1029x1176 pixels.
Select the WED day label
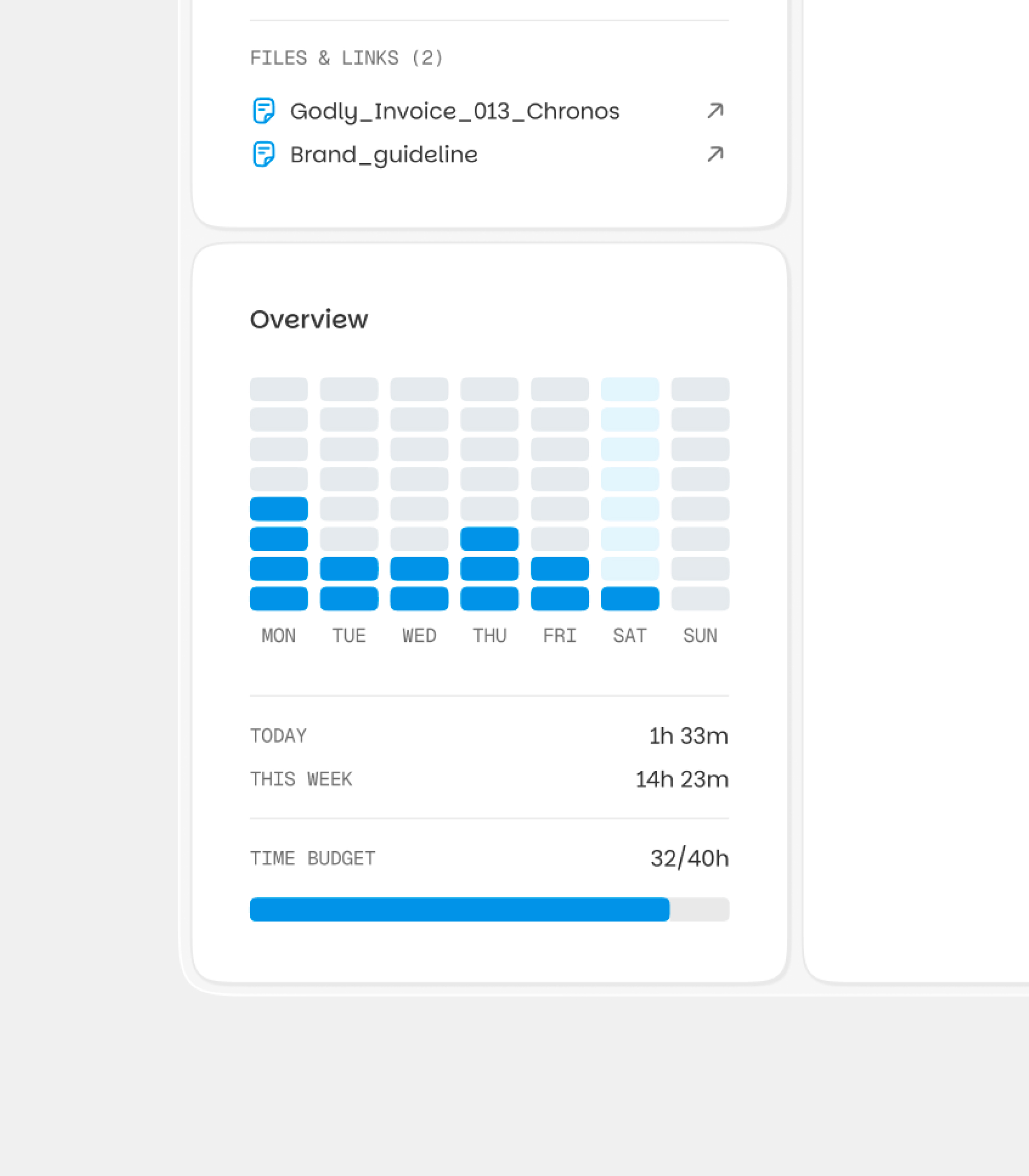click(x=419, y=636)
